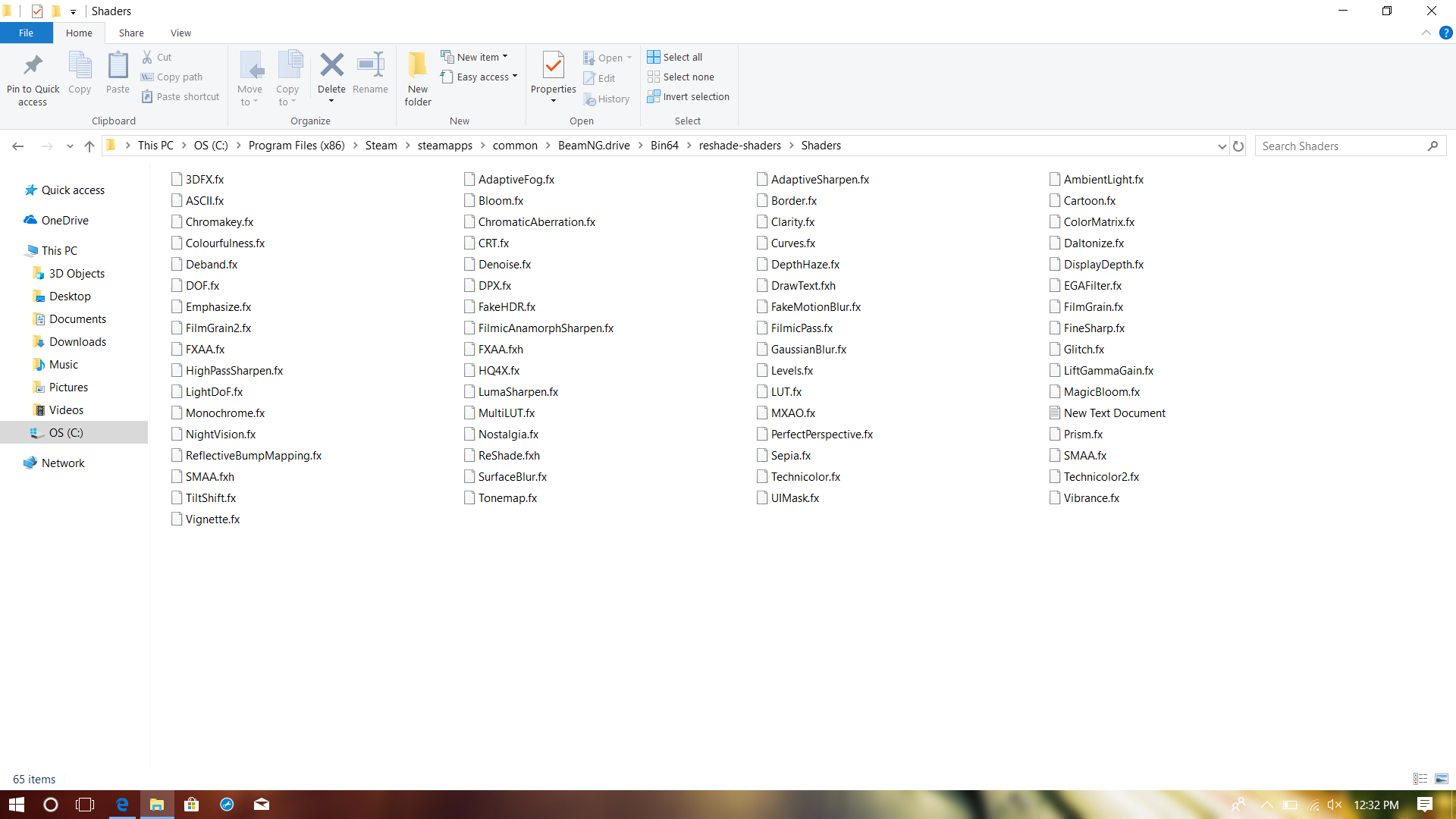Select the AmbientLight.fx file
Image resolution: width=1456 pixels, height=819 pixels.
click(1097, 180)
